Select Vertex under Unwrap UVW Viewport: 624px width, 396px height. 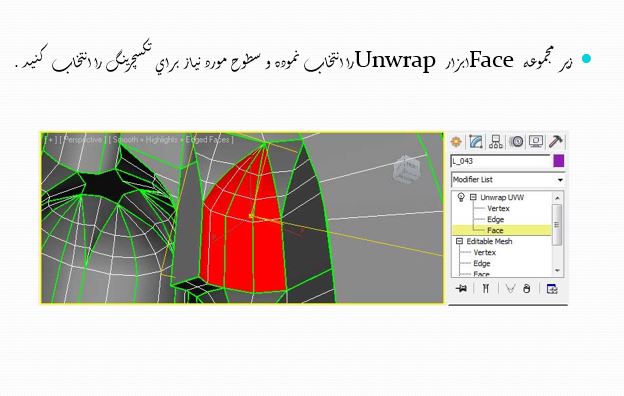(x=498, y=209)
